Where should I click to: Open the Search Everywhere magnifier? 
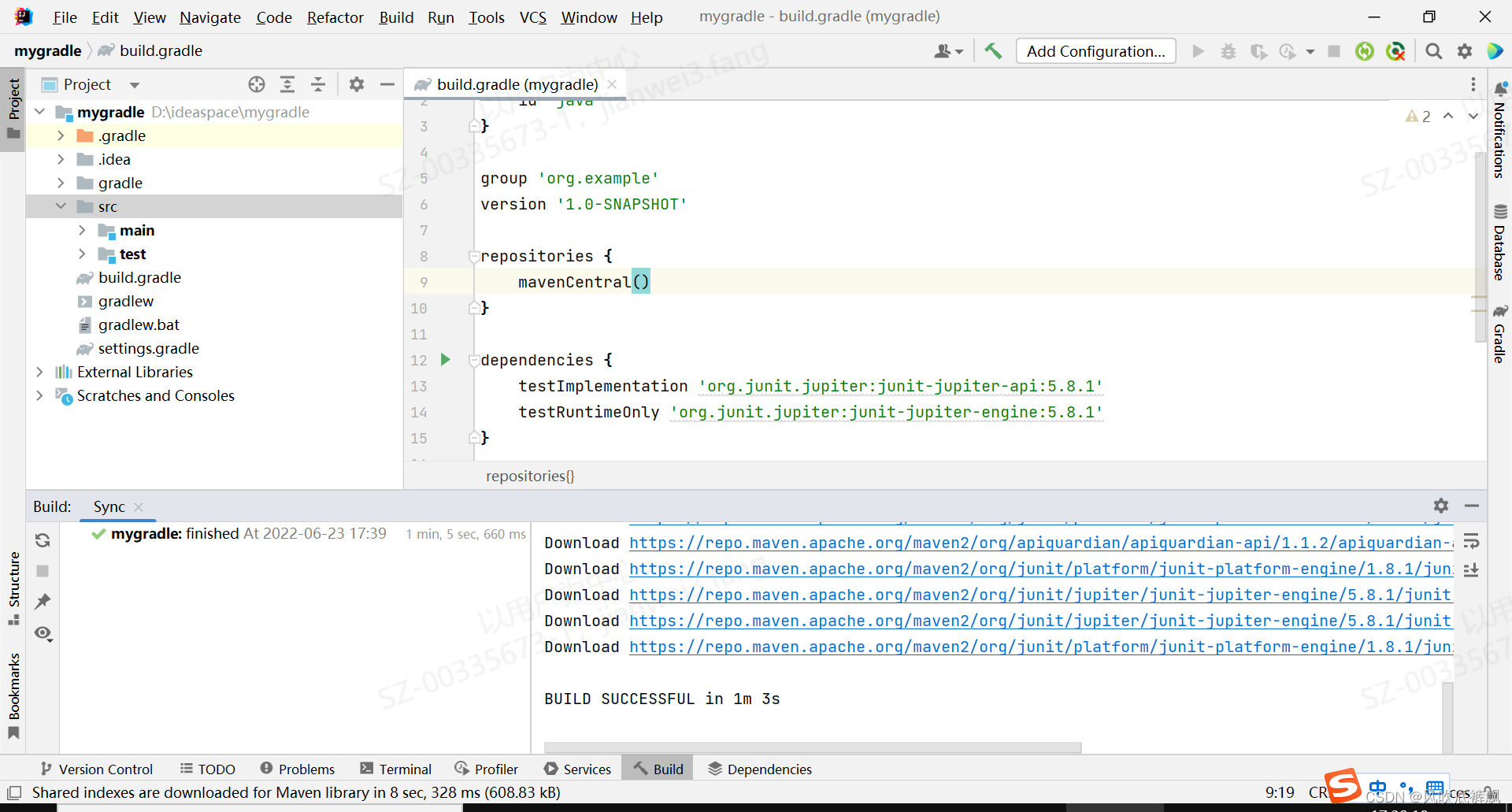[x=1433, y=51]
